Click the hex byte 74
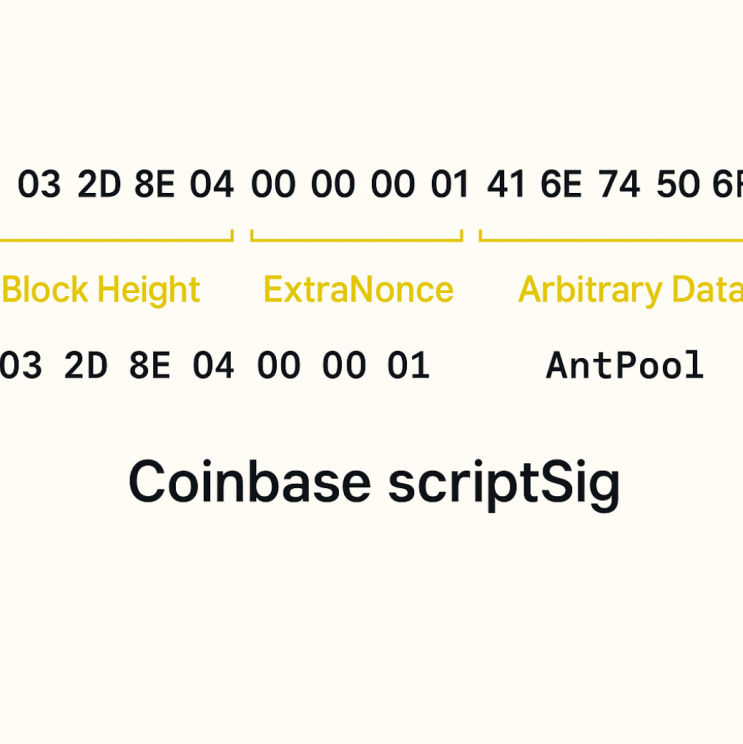Screen dimensions: 743x744 pos(619,184)
